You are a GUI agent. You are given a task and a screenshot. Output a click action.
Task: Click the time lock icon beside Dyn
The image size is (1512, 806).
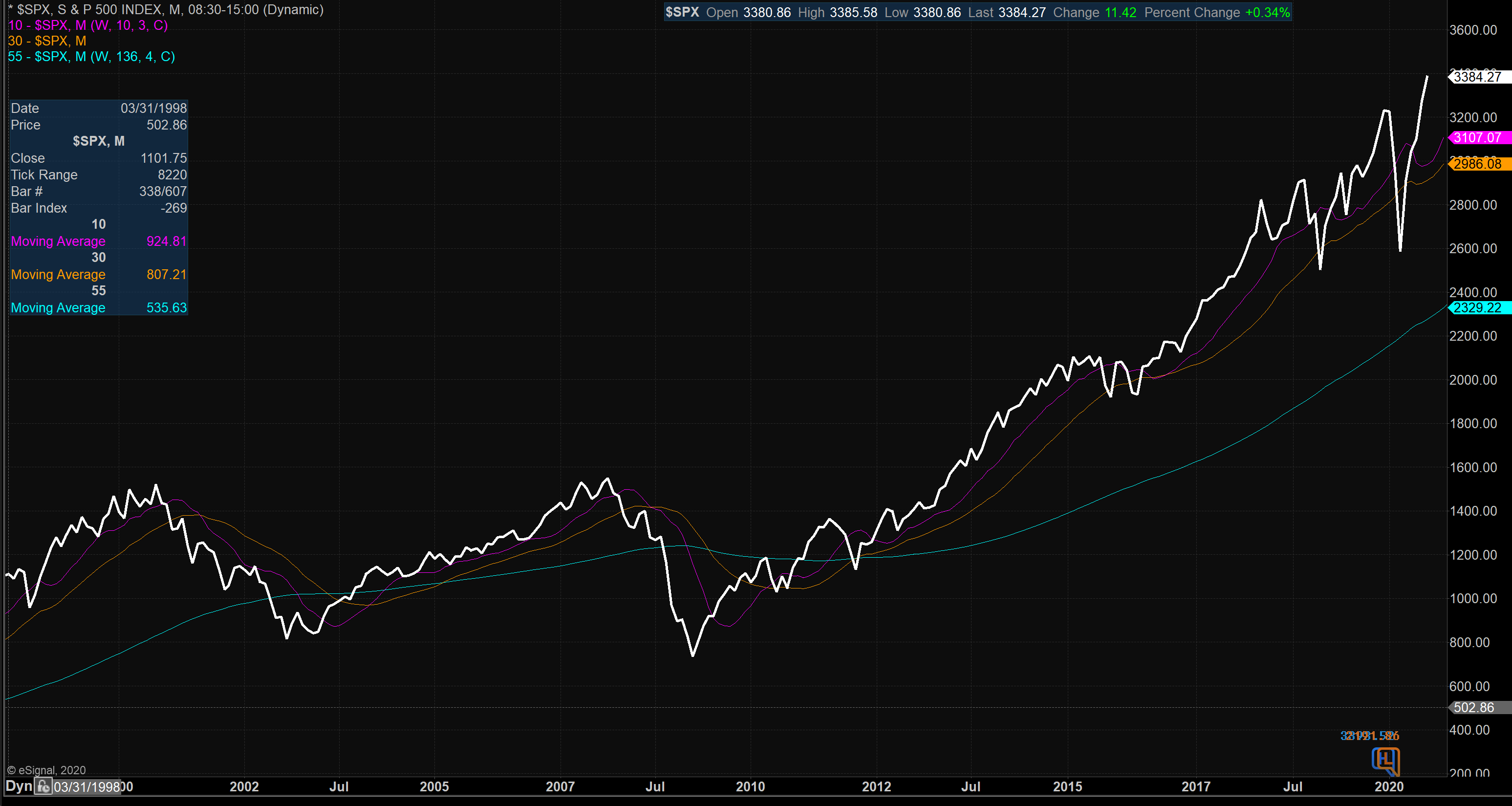coord(43,785)
